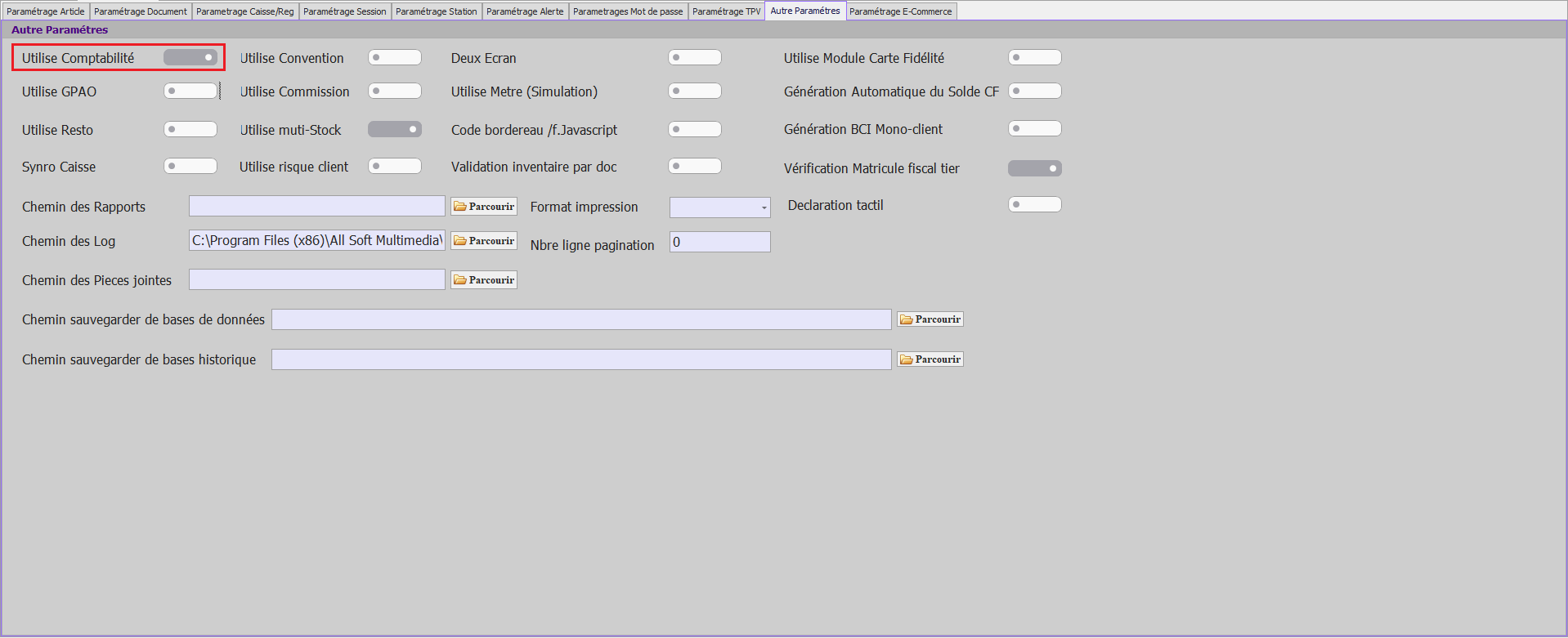Toggle the Utilise Convention switch
The height and width of the screenshot is (638, 1568).
tap(395, 57)
